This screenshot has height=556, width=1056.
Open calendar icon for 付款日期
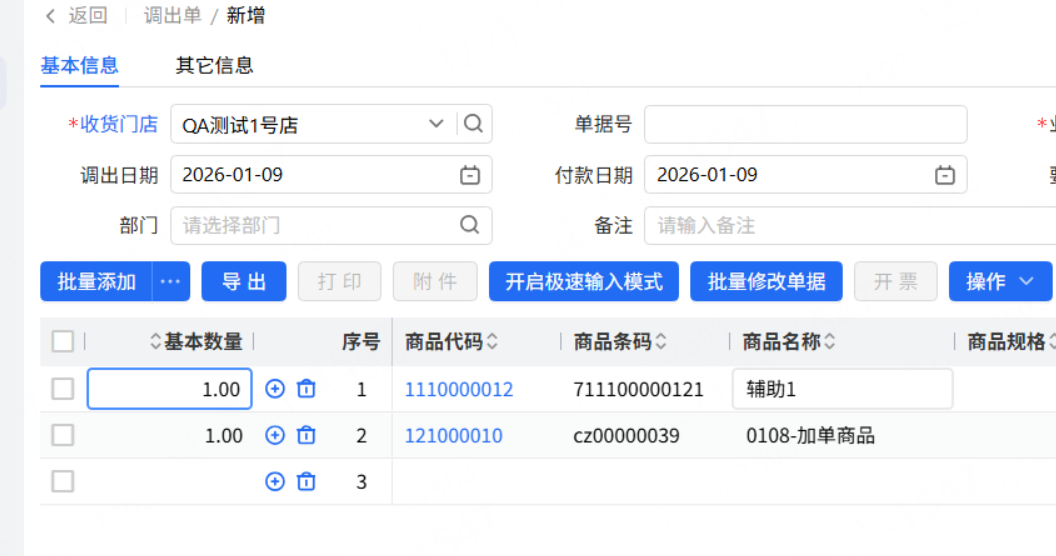click(x=945, y=175)
